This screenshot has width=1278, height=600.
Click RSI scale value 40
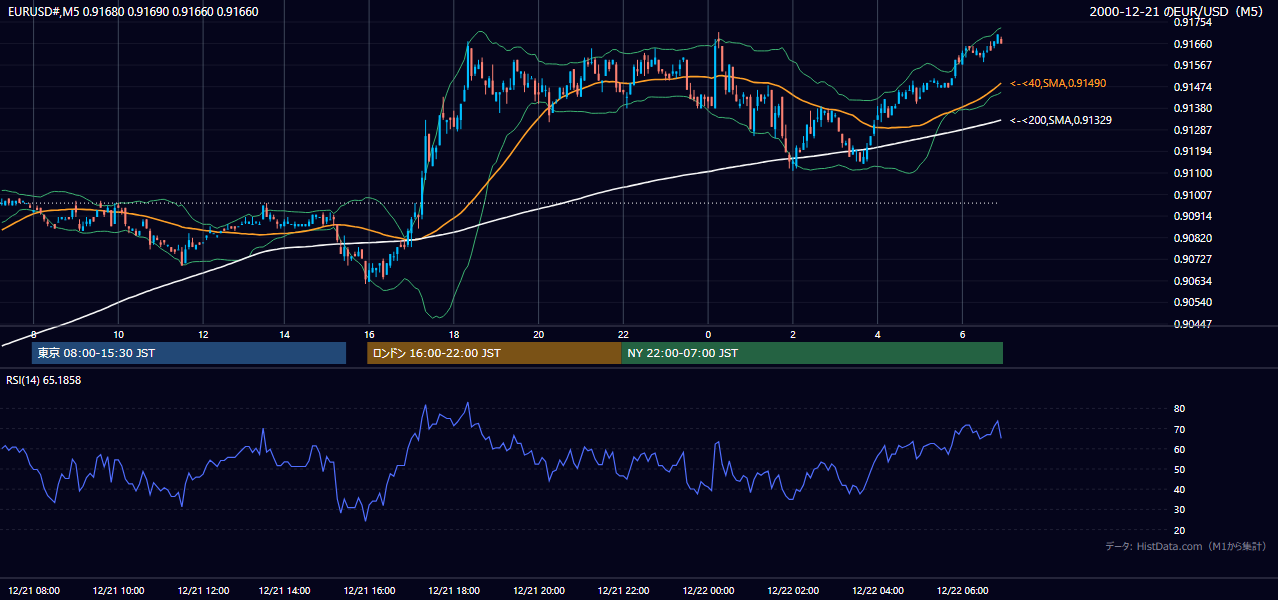[1180, 489]
